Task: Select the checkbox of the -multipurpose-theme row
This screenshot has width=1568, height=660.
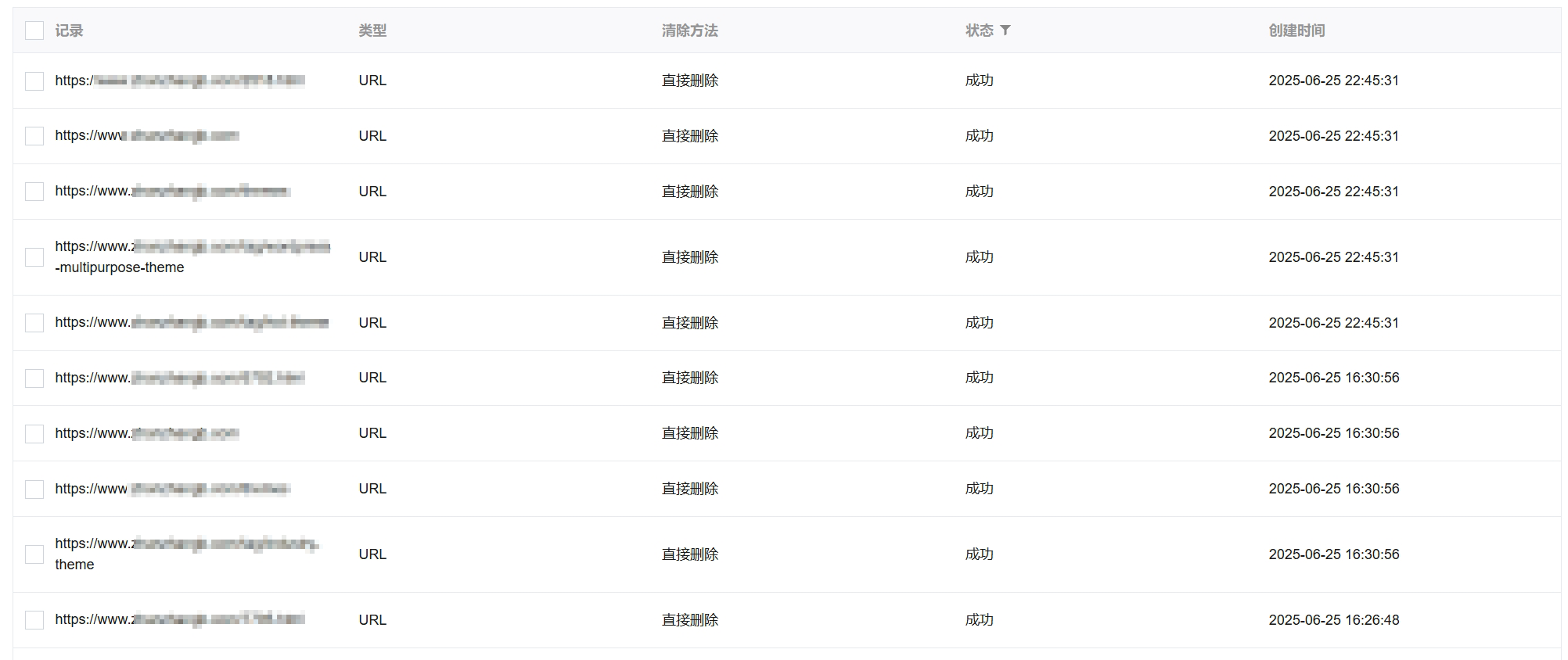Action: pyautogui.click(x=34, y=256)
